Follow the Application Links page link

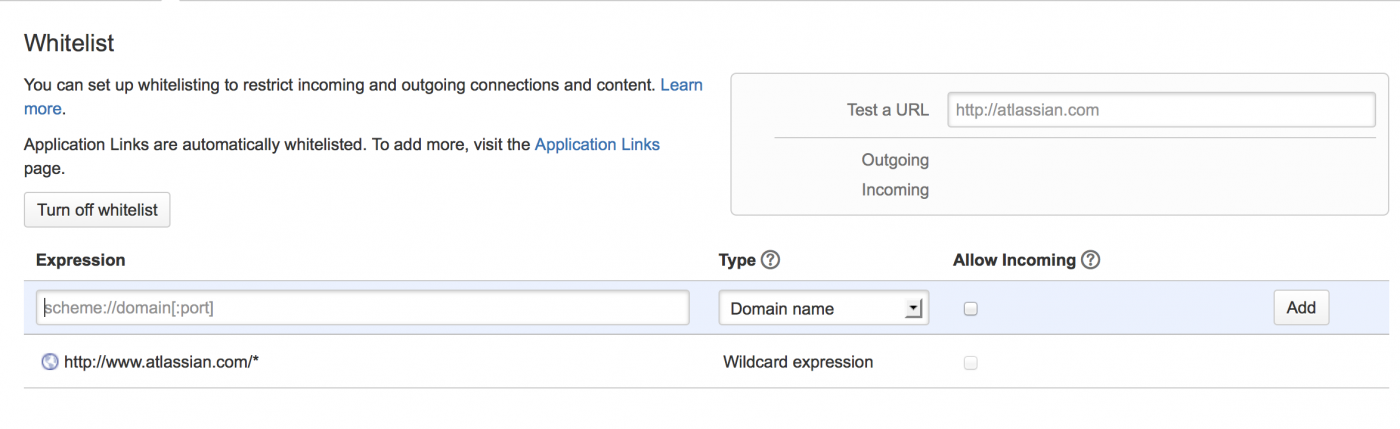(597, 144)
